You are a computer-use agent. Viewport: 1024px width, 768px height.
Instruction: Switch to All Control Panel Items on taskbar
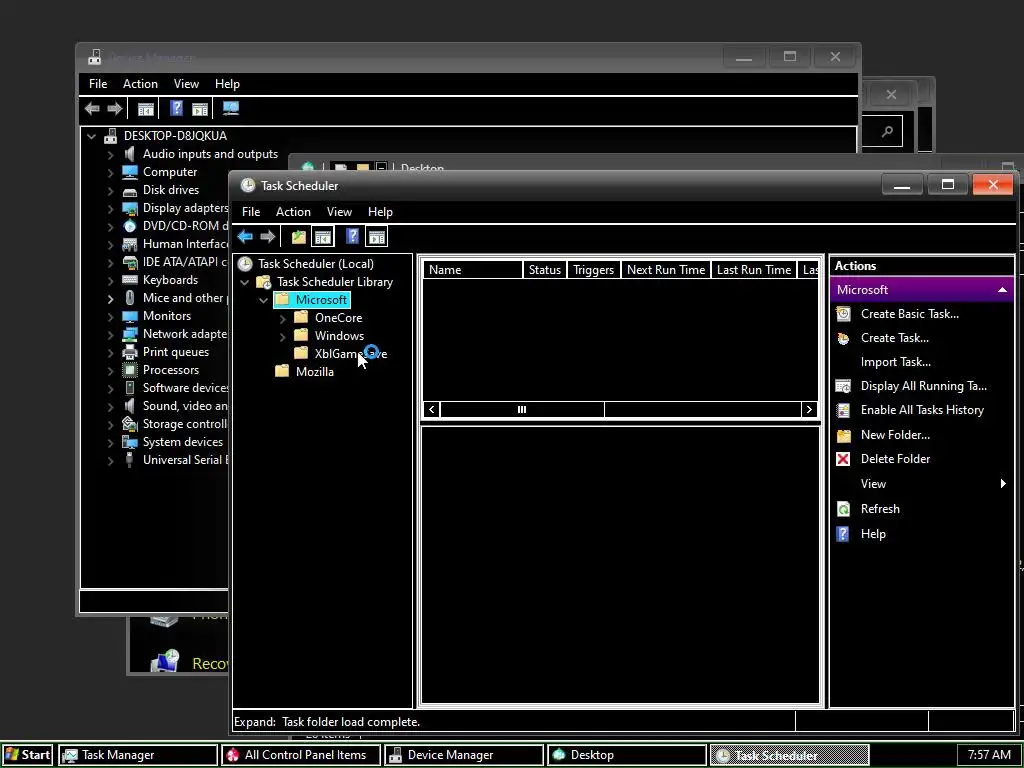tap(301, 755)
